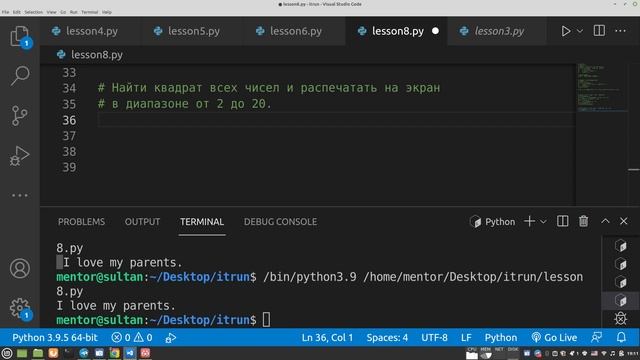Click the feedback icon in status bar
Screen dimensions: 640x360
(x=597, y=338)
